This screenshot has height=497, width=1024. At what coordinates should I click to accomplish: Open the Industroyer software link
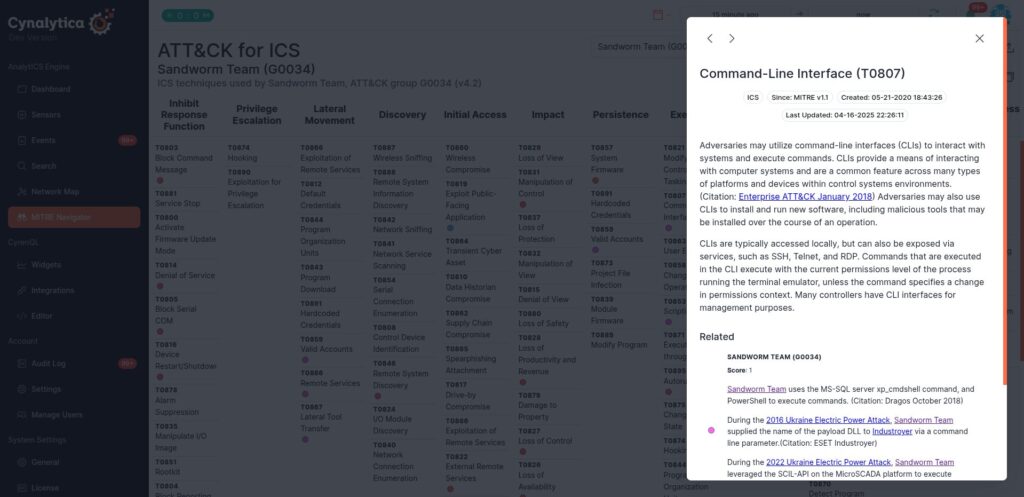tap(891, 432)
